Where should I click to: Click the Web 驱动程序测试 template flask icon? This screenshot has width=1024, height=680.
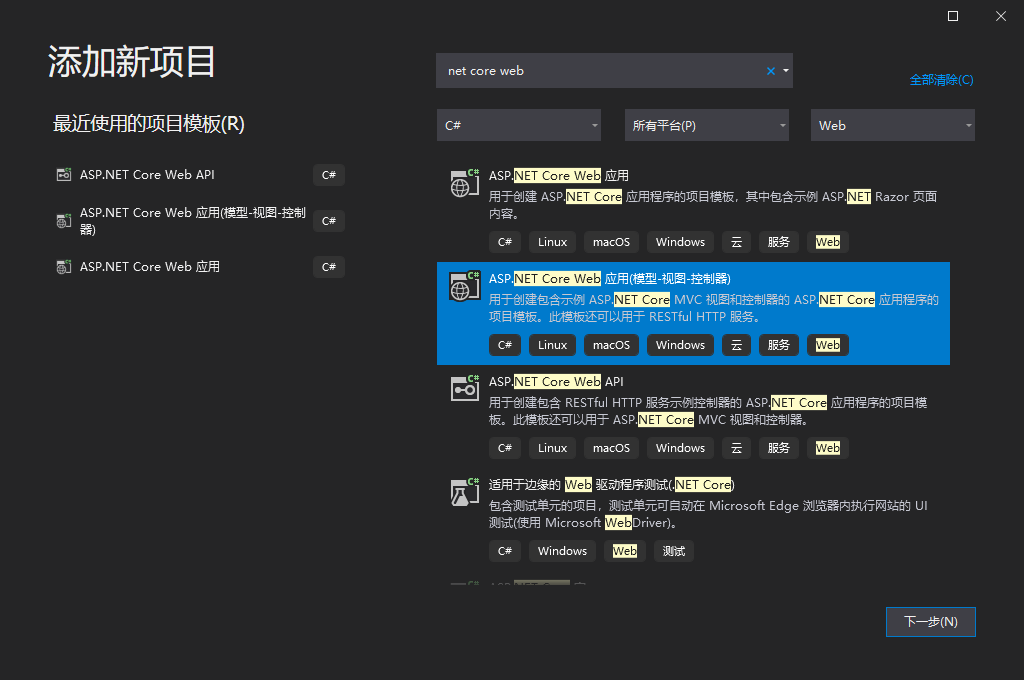(464, 492)
